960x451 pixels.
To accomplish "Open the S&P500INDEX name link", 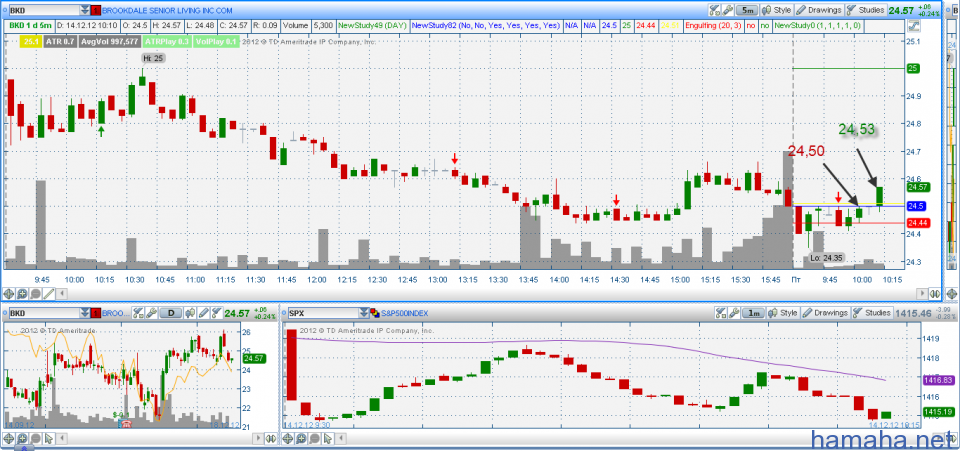I will click(x=406, y=313).
